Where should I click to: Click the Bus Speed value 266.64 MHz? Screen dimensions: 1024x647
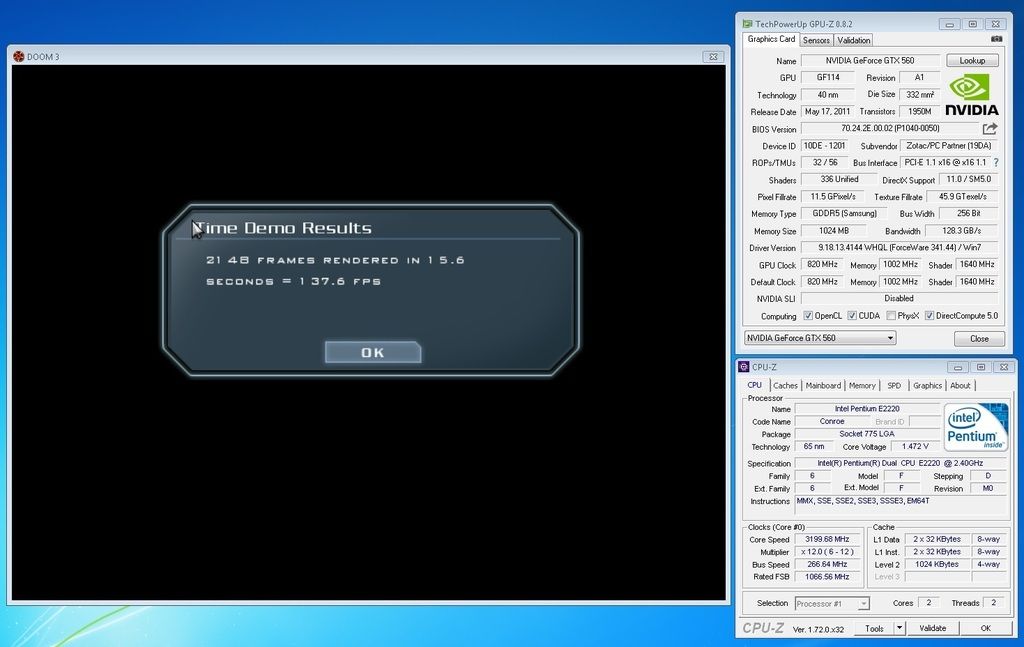click(x=827, y=564)
